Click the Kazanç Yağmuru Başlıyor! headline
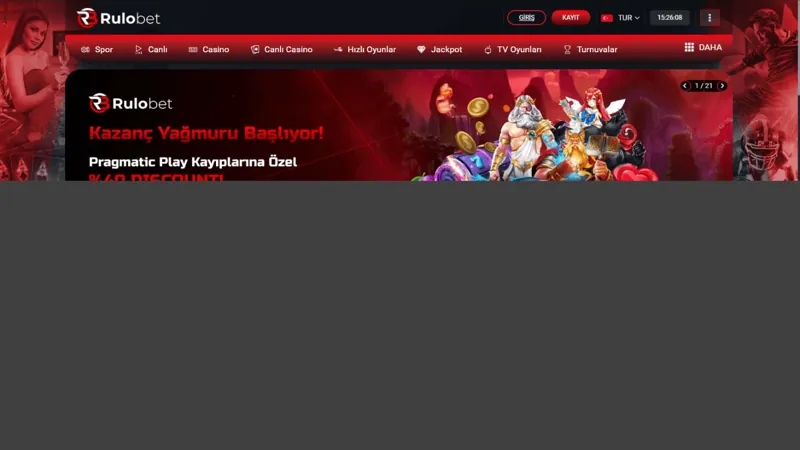Image resolution: width=800 pixels, height=450 pixels. point(206,133)
